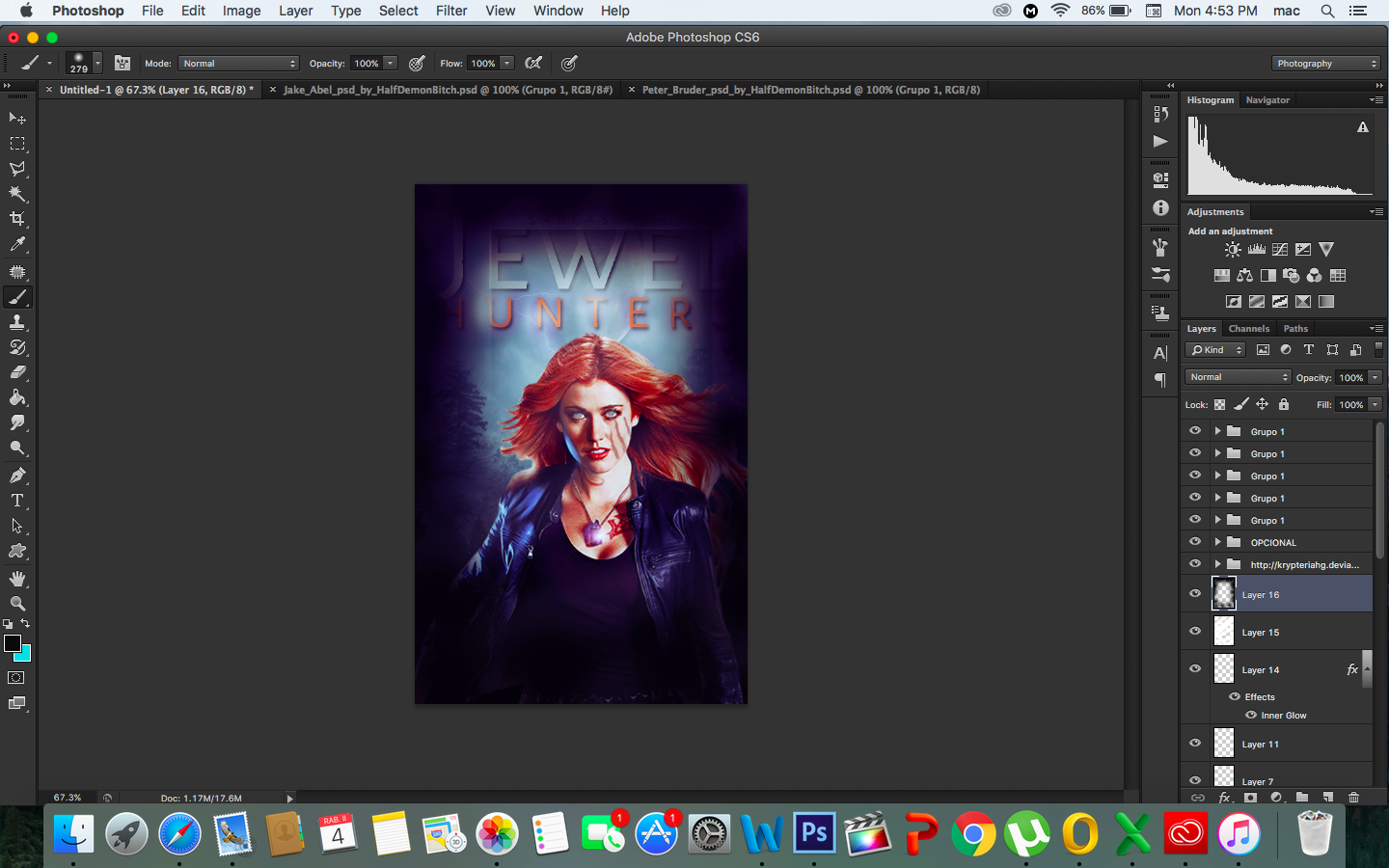The image size is (1389, 868).
Task: Click the foreground color swatch
Action: point(11,641)
